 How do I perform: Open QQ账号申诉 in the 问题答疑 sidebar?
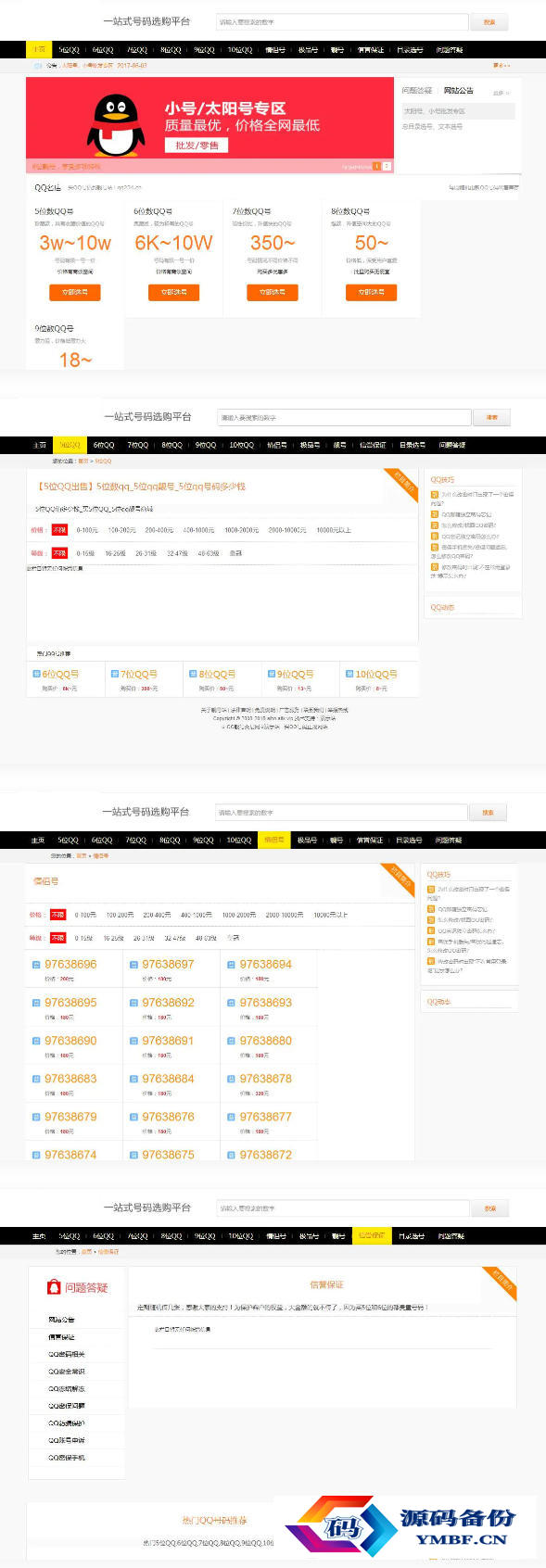[x=67, y=1440]
